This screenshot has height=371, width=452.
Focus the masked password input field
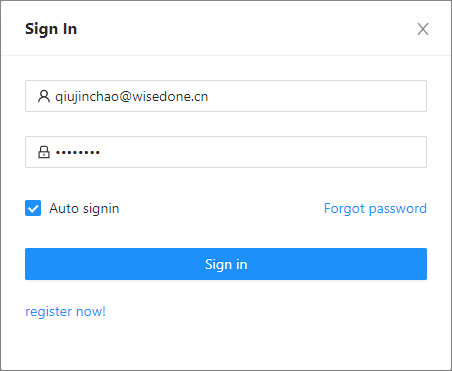(x=226, y=152)
